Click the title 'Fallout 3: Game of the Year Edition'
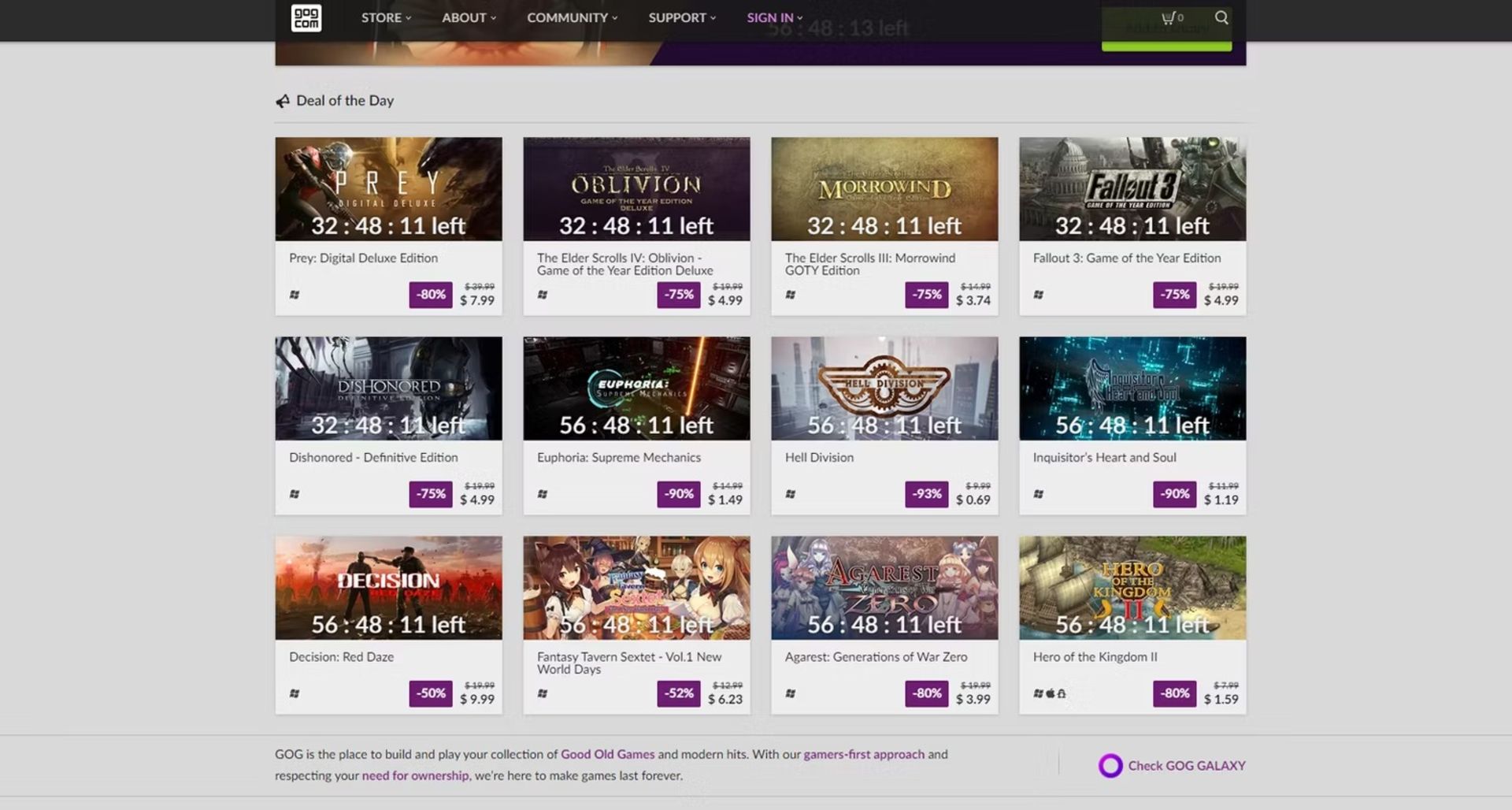1512x810 pixels. 1127,258
